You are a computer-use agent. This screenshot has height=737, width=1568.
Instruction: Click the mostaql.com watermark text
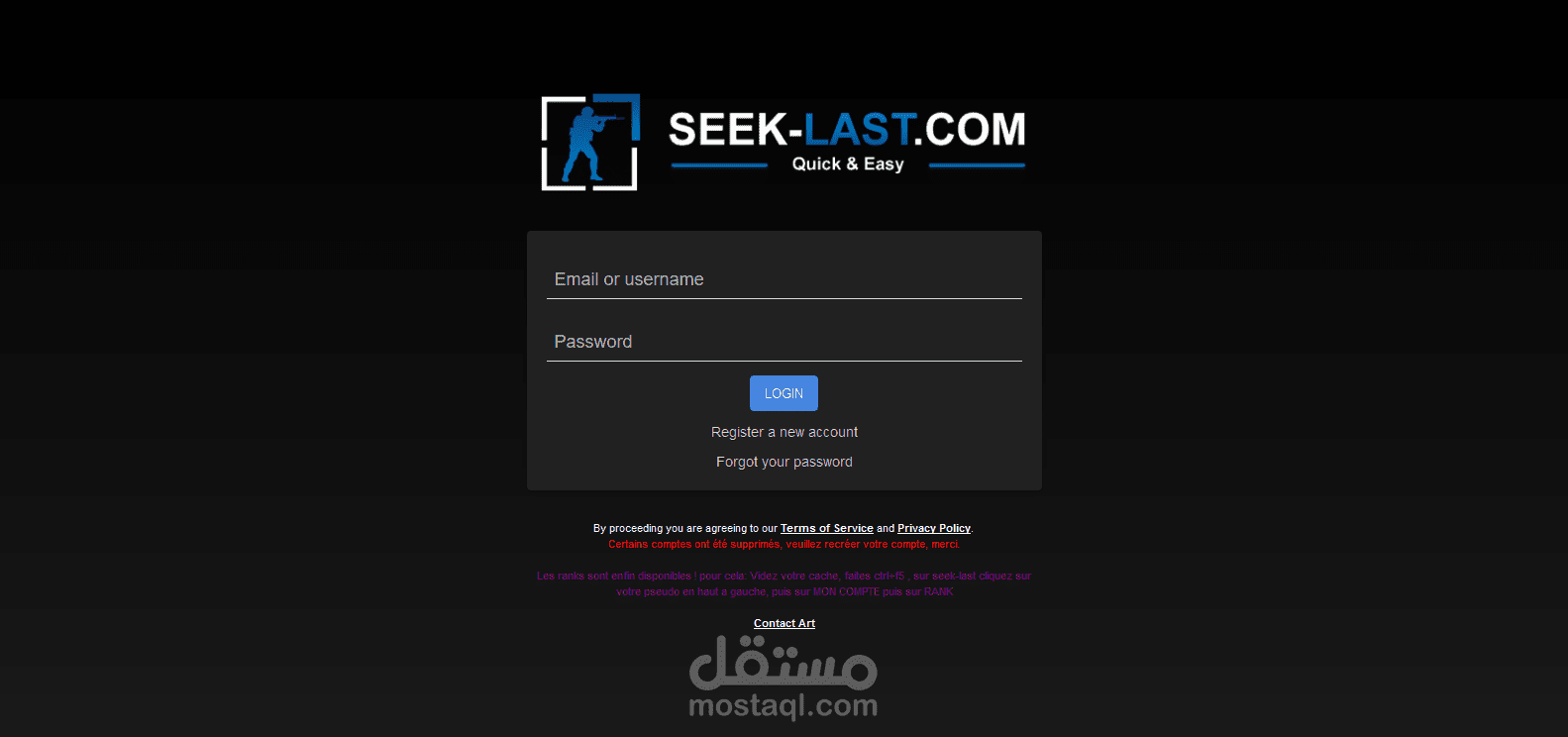click(x=783, y=706)
